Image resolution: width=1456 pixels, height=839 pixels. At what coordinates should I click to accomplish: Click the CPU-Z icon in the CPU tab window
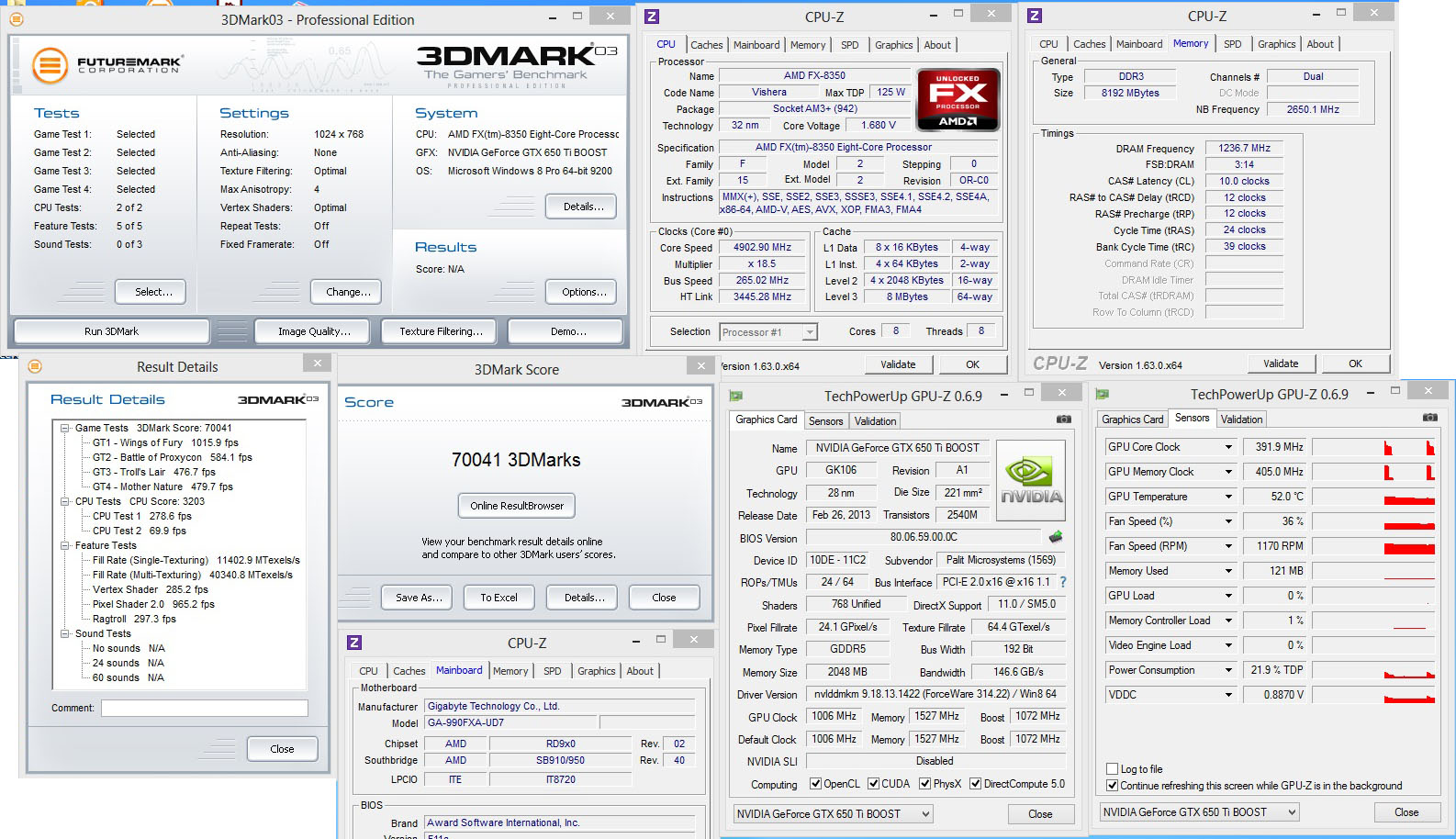[x=652, y=17]
